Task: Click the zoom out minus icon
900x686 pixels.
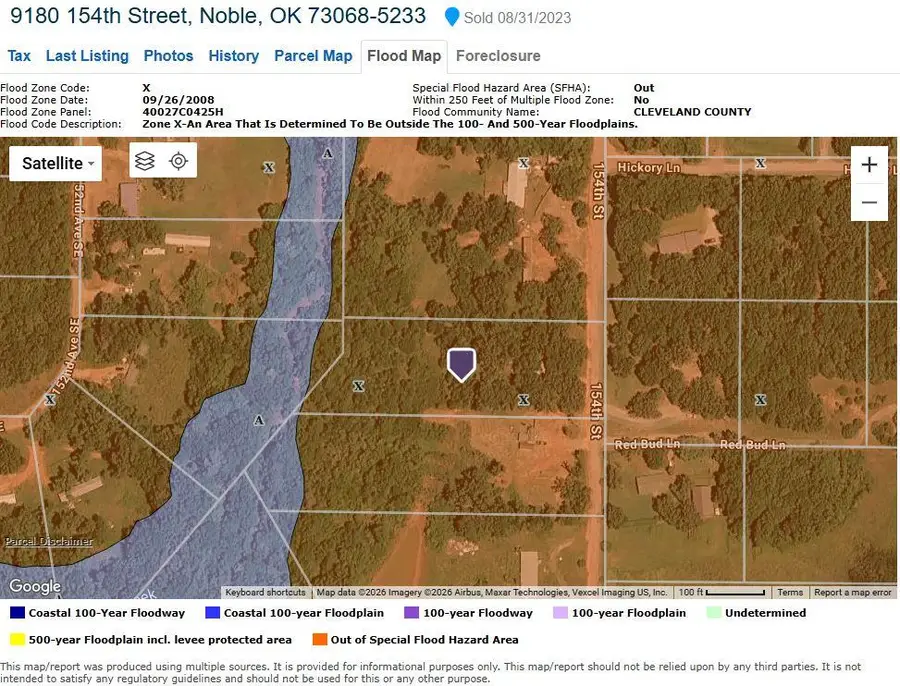Action: coord(869,201)
